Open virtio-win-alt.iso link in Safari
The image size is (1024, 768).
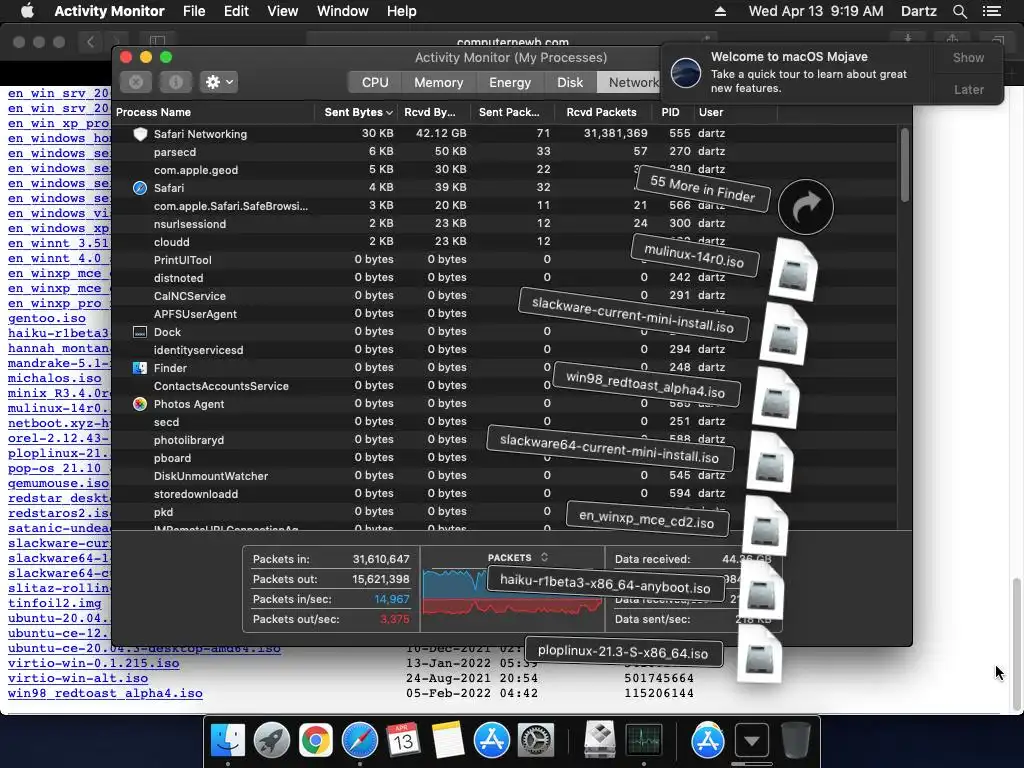point(78,678)
